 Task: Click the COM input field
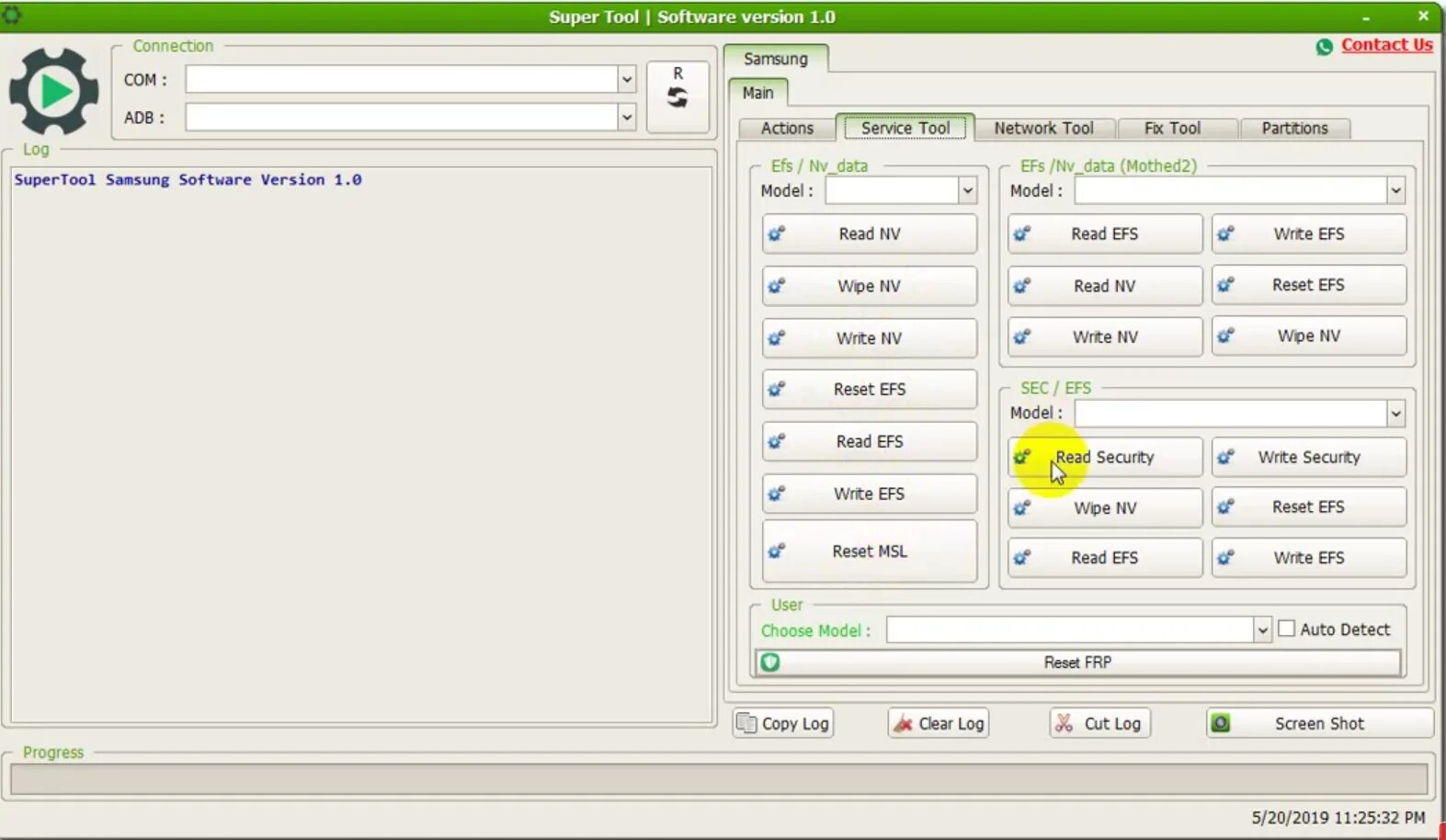coord(402,79)
